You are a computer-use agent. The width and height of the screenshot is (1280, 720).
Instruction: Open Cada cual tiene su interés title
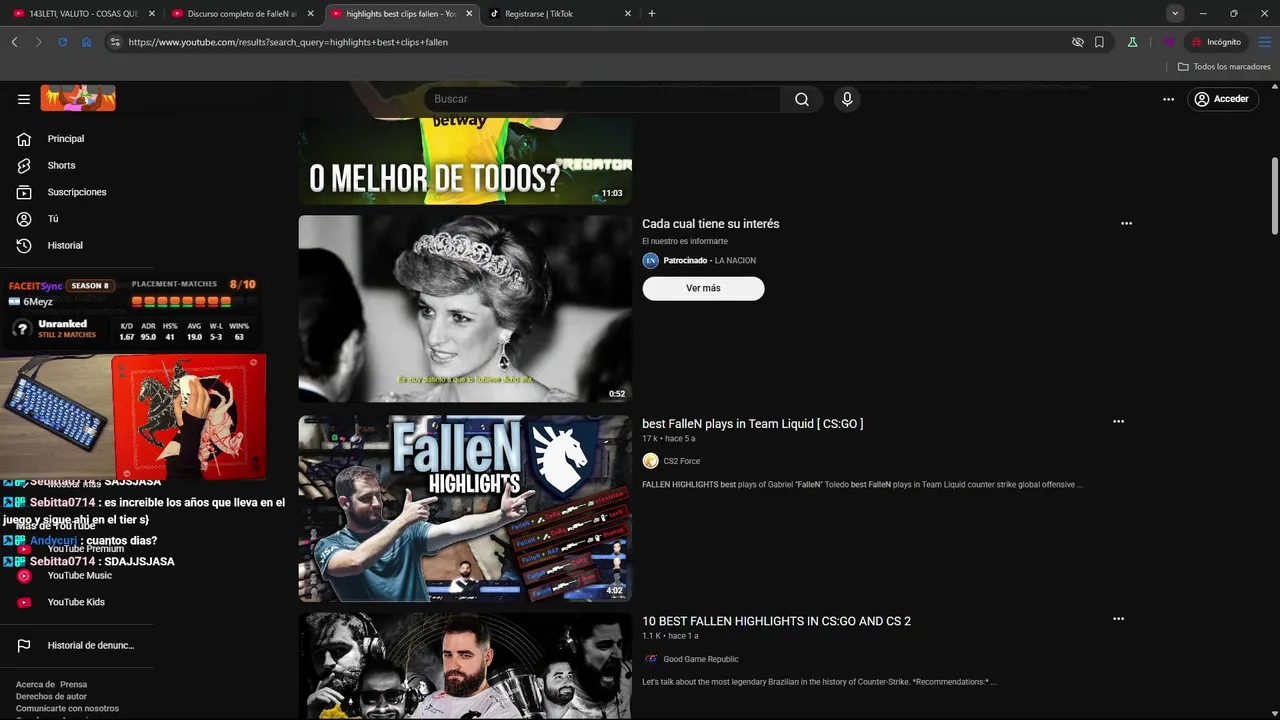710,224
